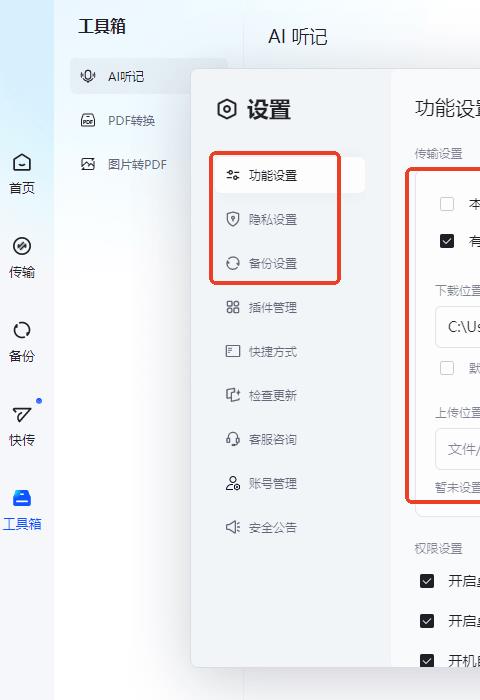Click the 功能设置 sliders icon
This screenshot has width=480, height=700.
pos(233,175)
